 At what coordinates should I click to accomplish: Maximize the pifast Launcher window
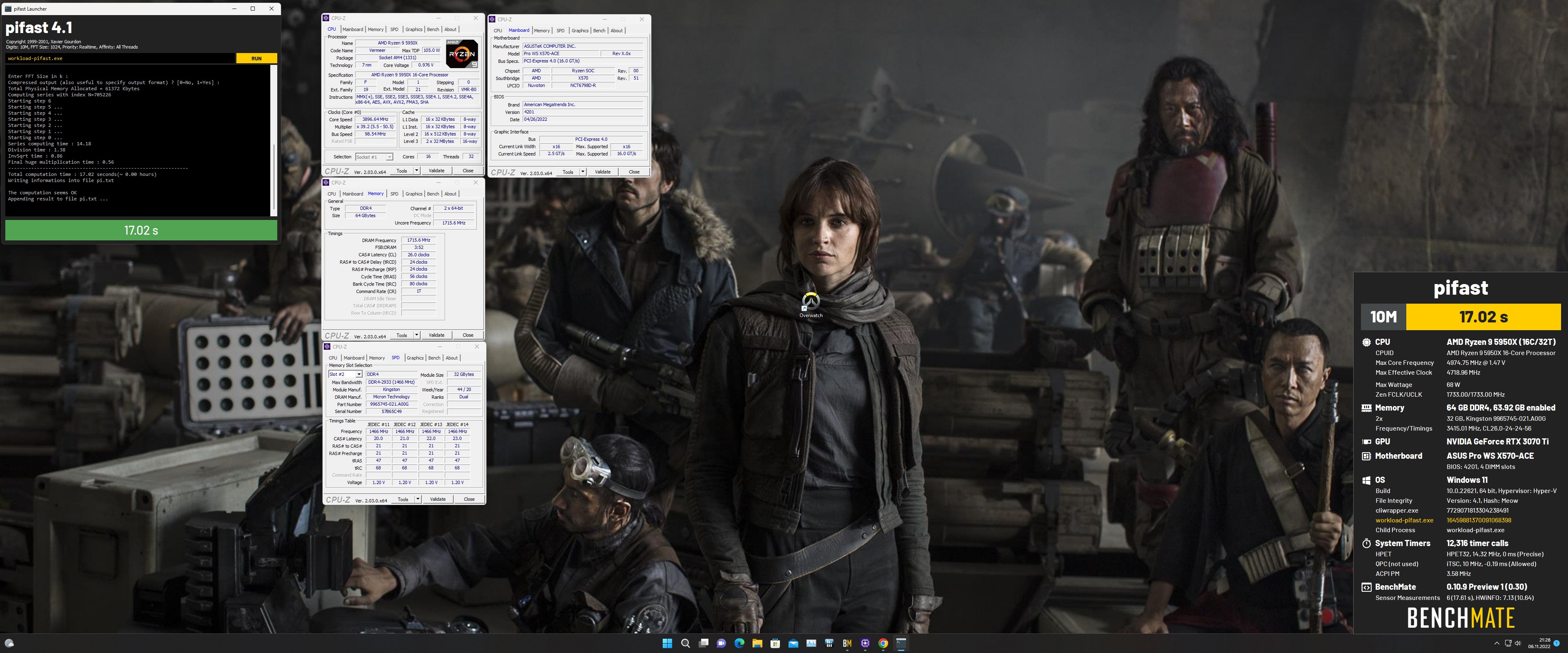coord(253,9)
